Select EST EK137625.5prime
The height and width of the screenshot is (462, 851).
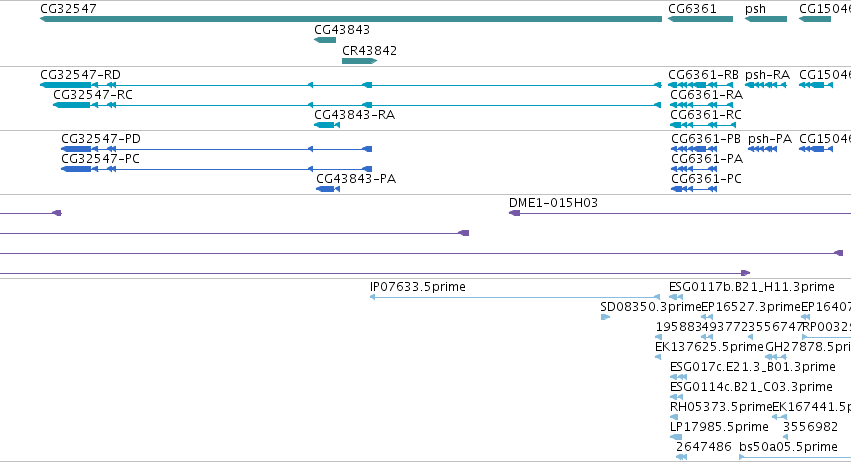click(658, 357)
